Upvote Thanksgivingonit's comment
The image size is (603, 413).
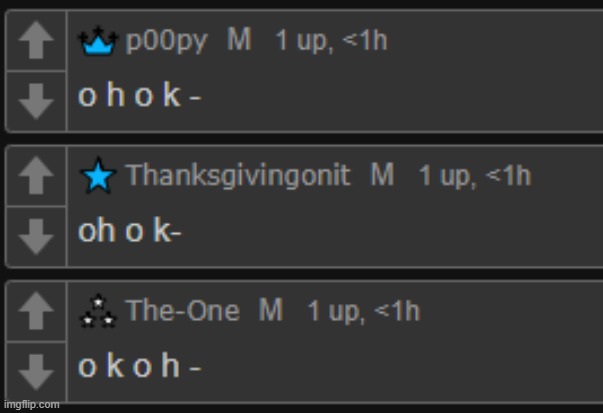click(36, 175)
